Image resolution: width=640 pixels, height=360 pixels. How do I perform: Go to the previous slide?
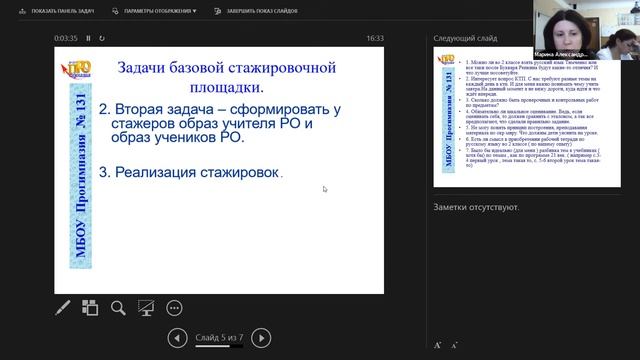coord(177,338)
